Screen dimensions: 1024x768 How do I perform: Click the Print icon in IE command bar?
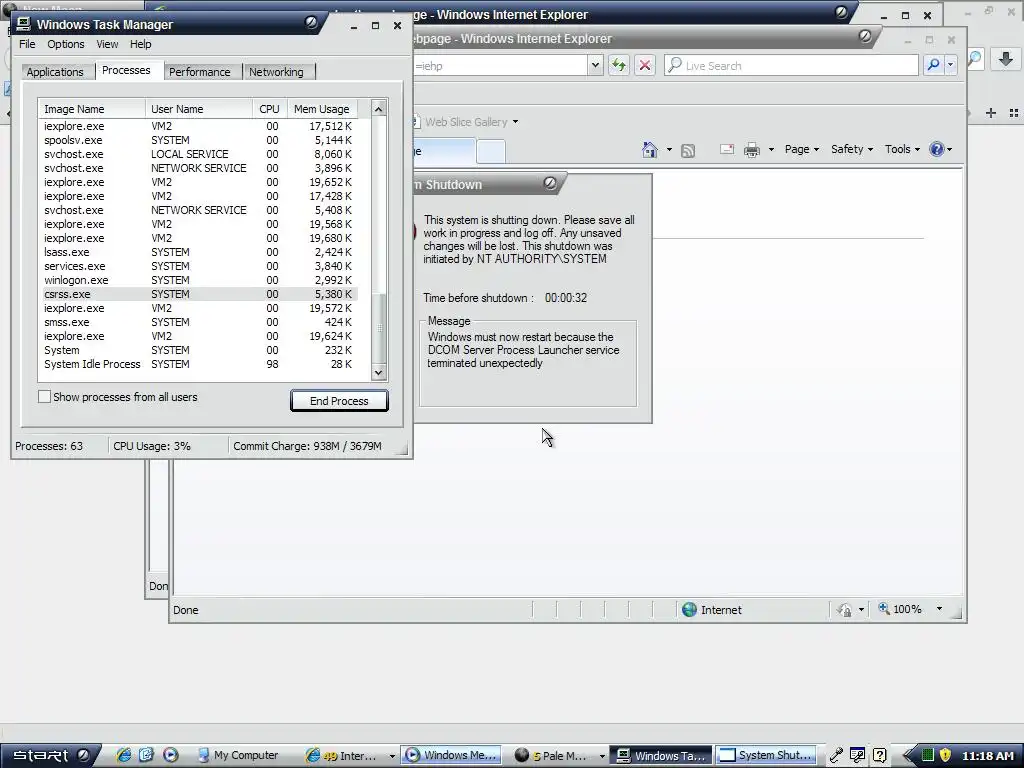[x=752, y=150]
